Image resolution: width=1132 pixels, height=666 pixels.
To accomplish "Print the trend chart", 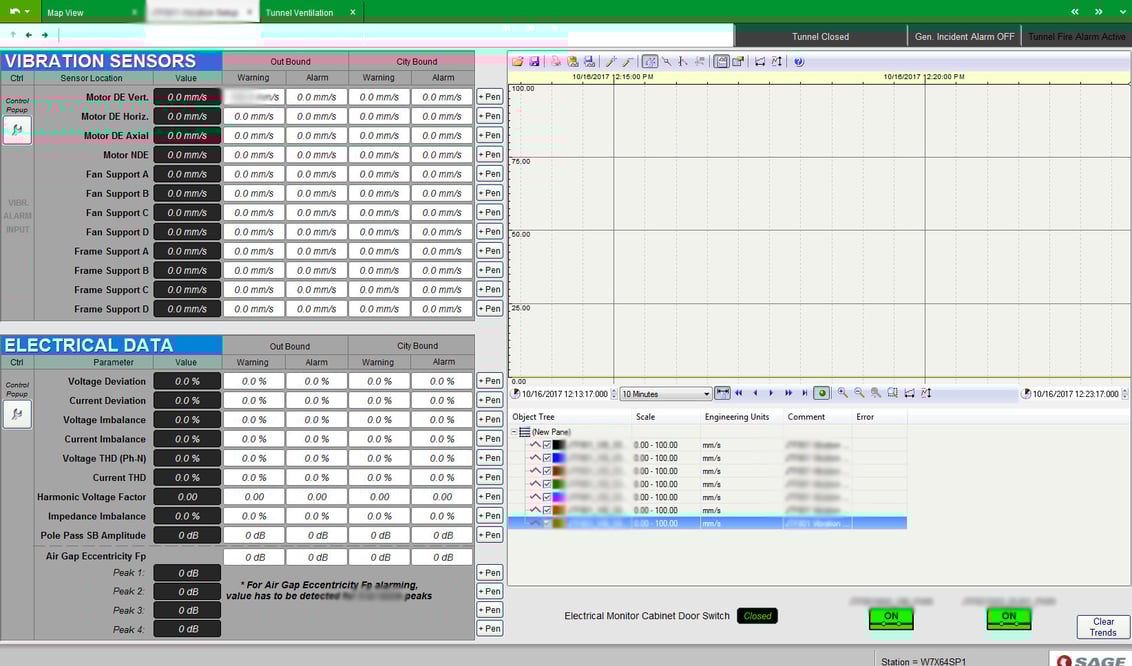I will (557, 61).
